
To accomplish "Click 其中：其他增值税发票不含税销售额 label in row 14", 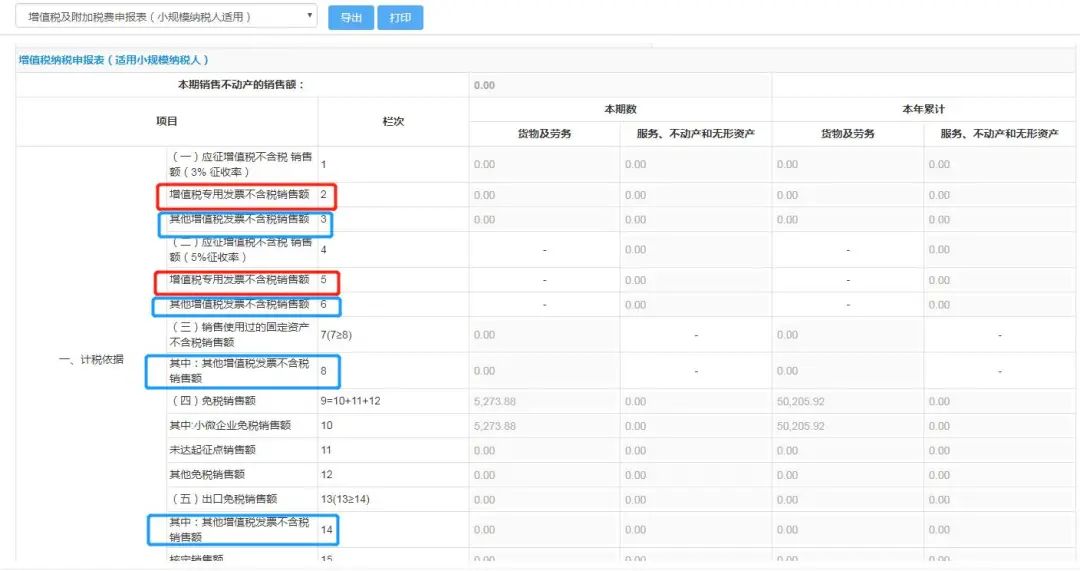I will pos(239,530).
